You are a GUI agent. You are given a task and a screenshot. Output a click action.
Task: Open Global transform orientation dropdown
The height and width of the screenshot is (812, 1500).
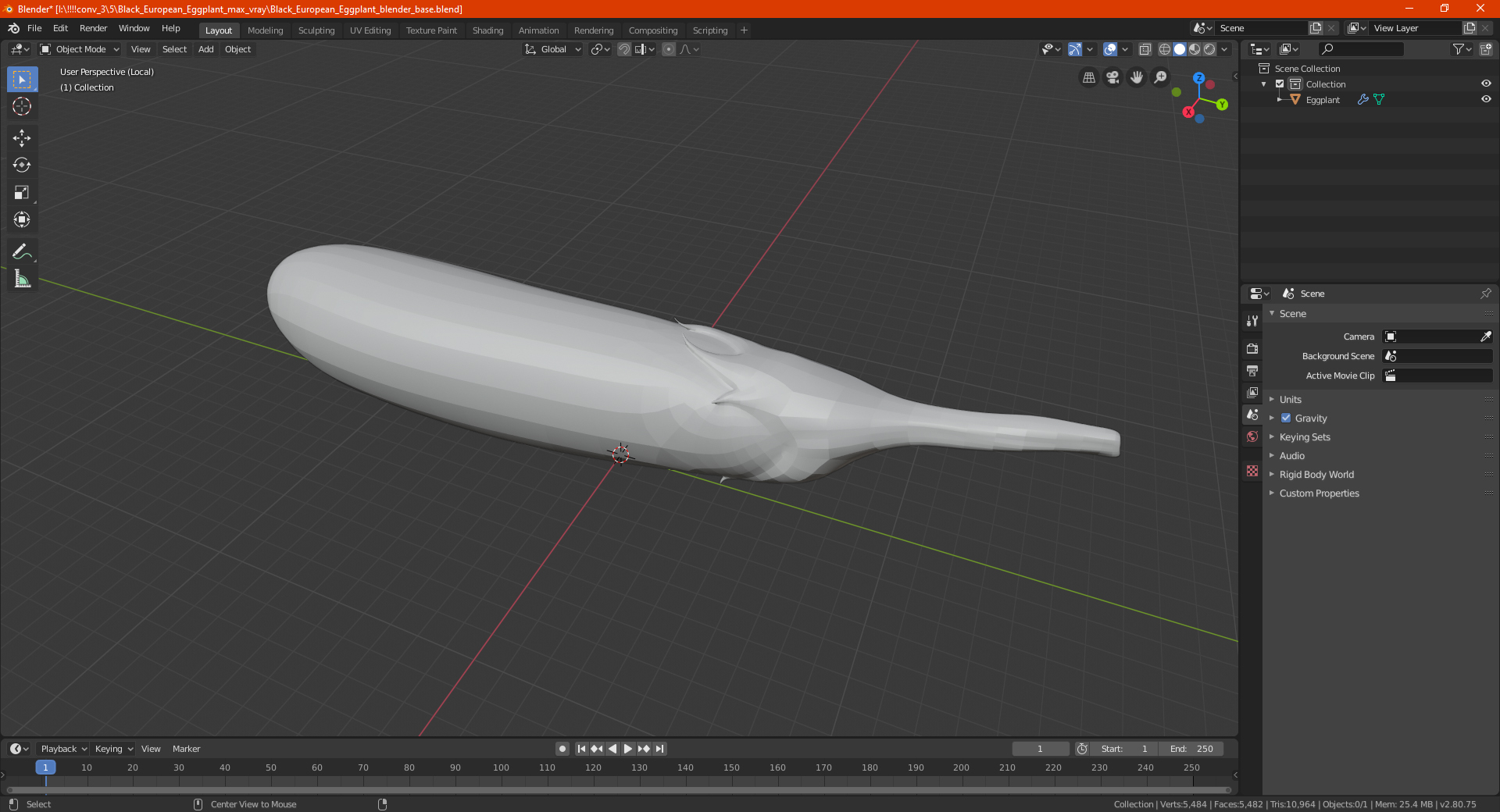pyautogui.click(x=553, y=49)
